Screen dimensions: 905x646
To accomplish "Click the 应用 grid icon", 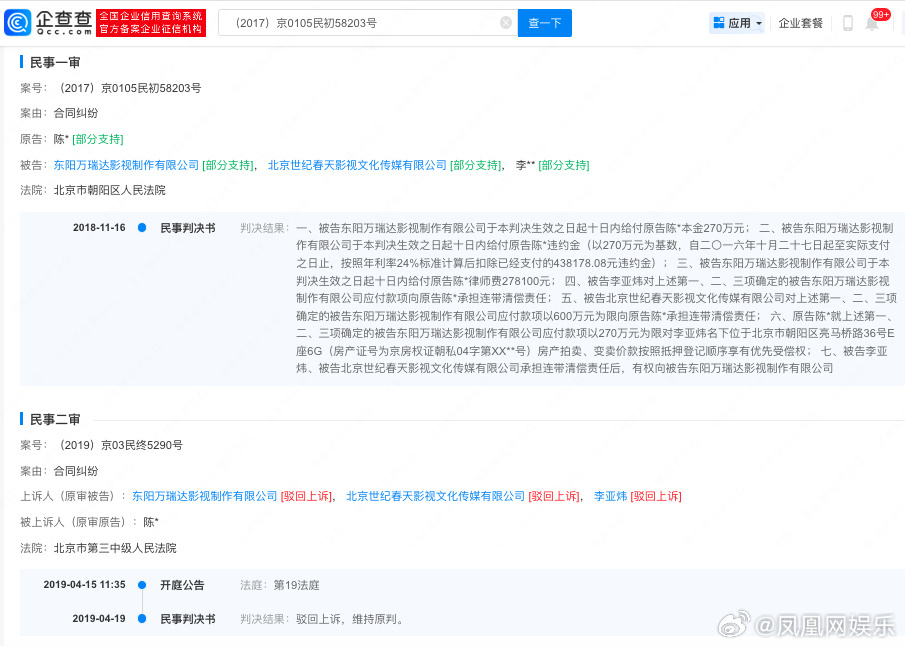I will point(719,23).
